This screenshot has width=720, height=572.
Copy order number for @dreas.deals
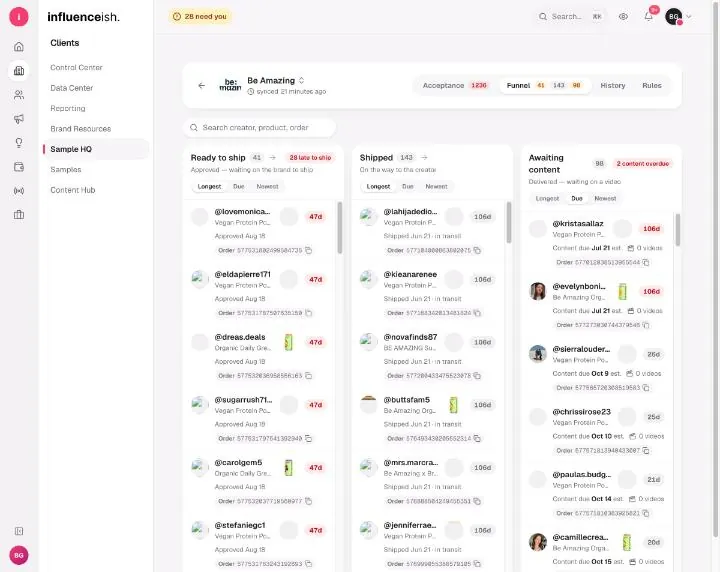309,376
